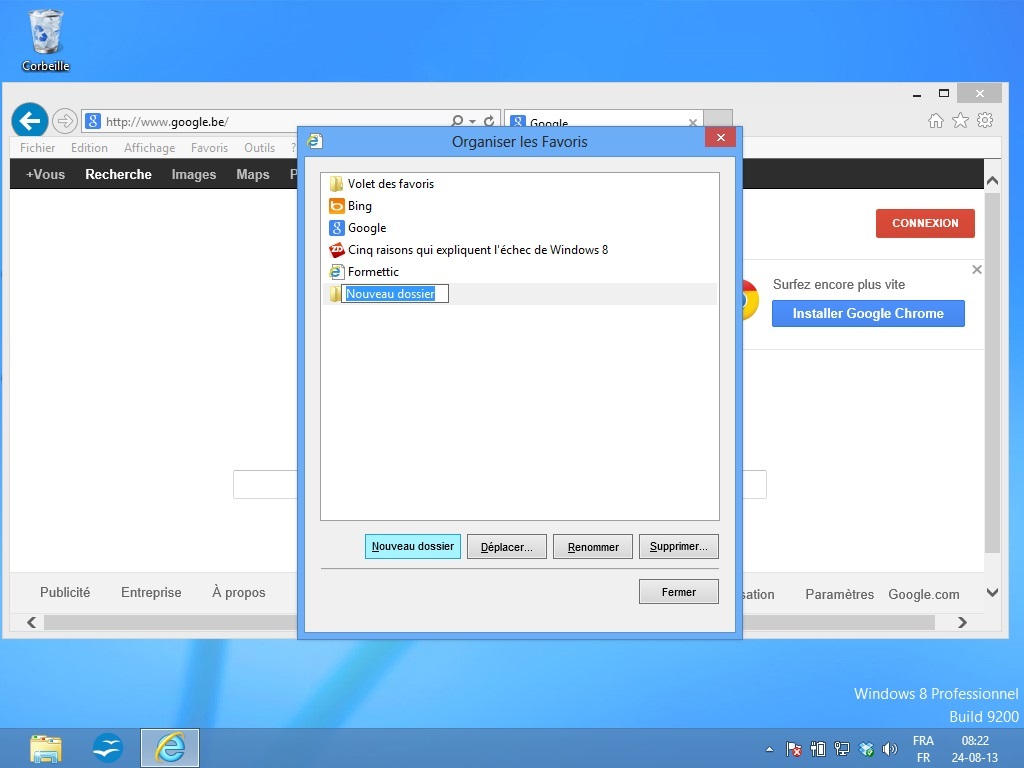Click the Google.com footer link
Viewport: 1024px width, 768px height.
923,594
